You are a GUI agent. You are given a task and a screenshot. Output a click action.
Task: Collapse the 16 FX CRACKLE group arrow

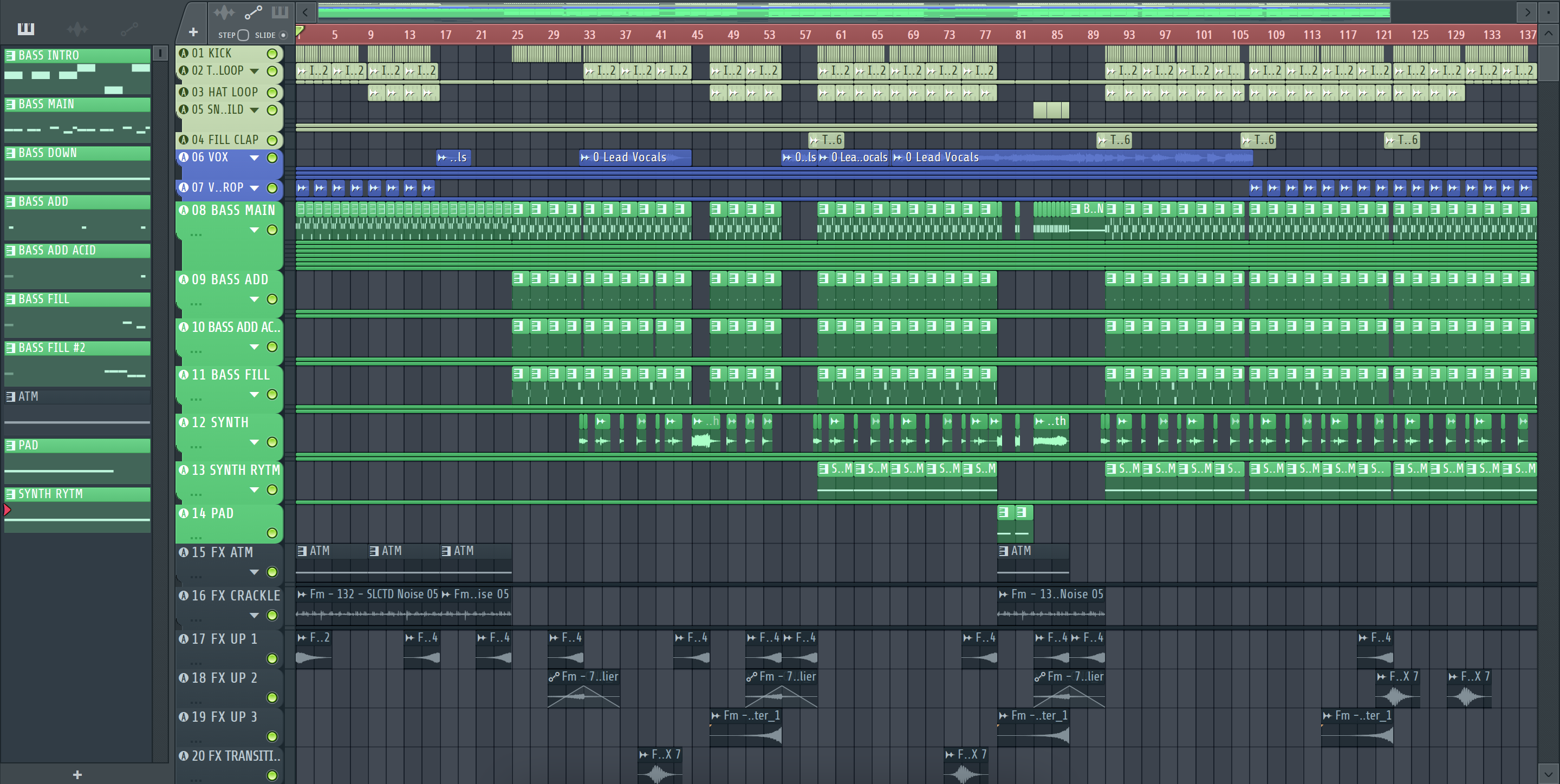tap(255, 616)
